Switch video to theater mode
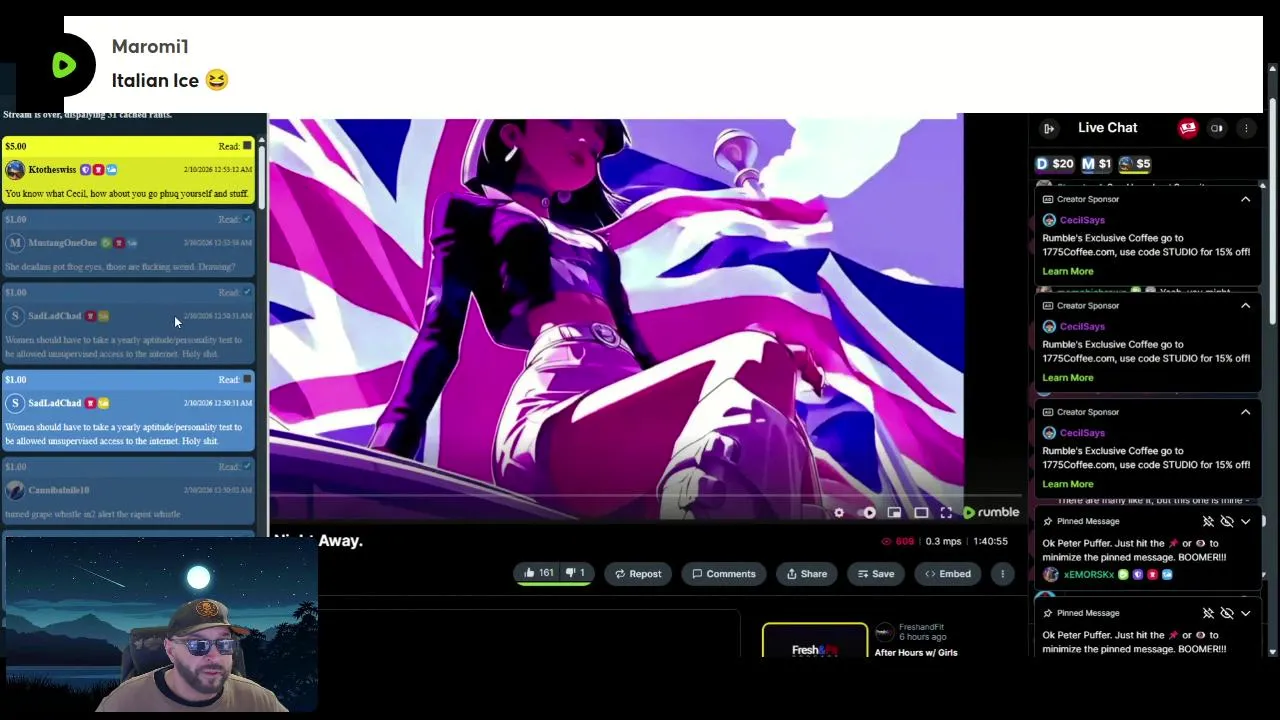Viewport: 1280px width, 720px height. pos(921,513)
